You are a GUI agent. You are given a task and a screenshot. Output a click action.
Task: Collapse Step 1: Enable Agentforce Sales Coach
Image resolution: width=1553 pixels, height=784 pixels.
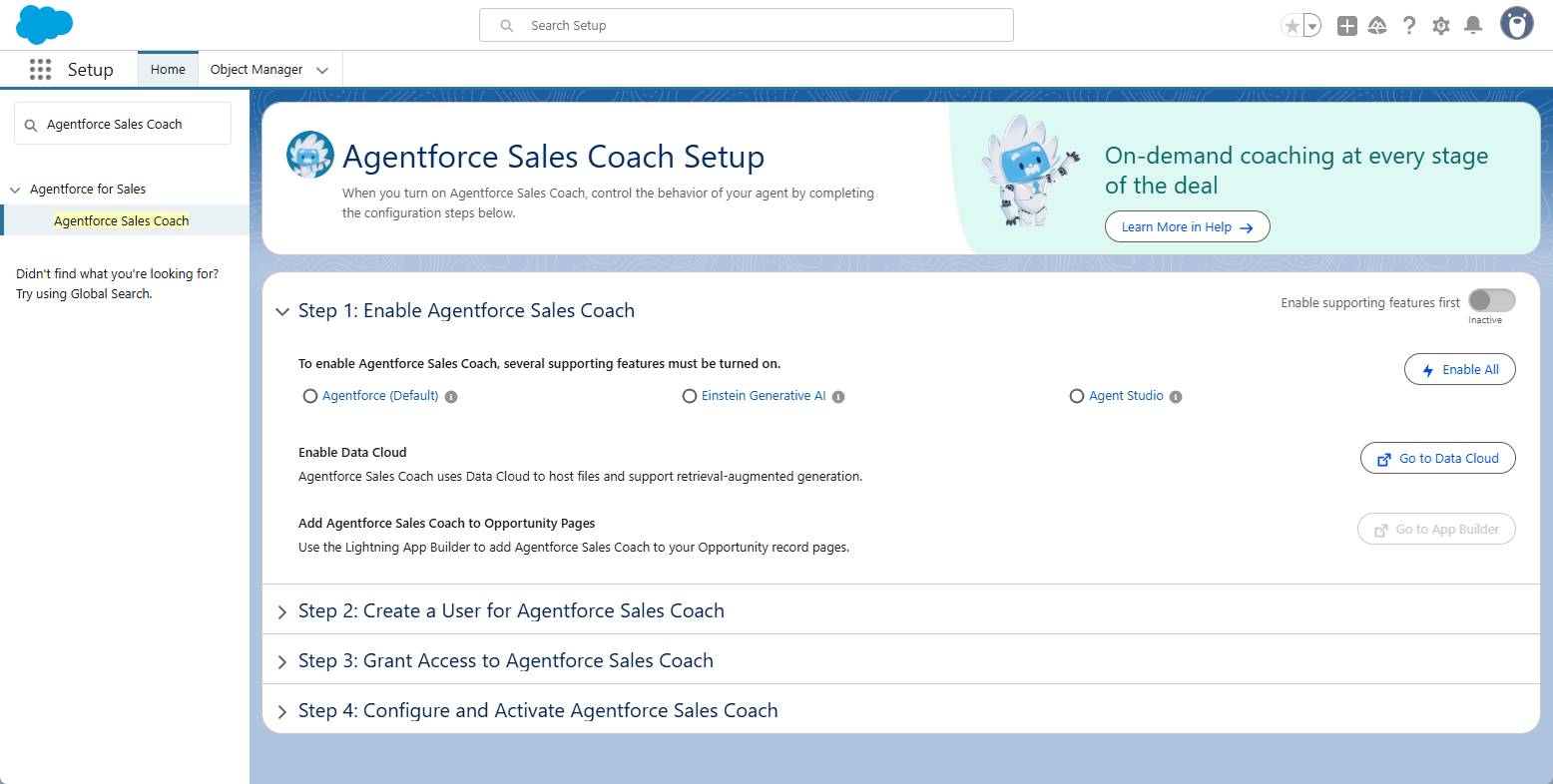[282, 311]
